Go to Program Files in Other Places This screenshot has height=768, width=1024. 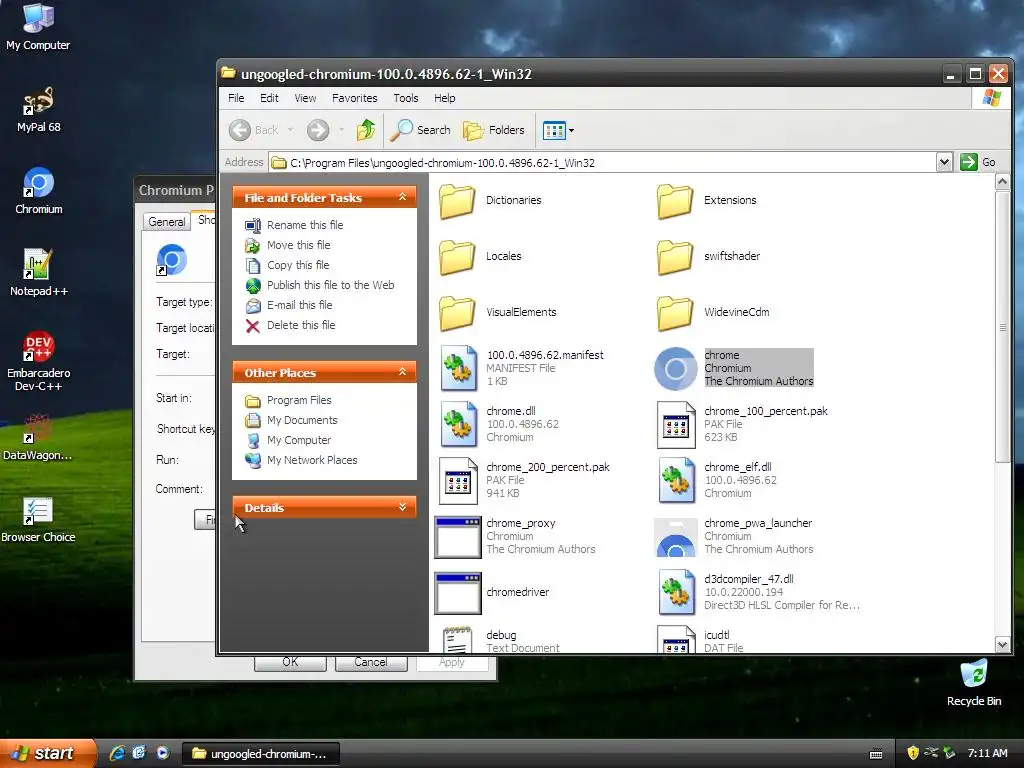click(x=299, y=400)
